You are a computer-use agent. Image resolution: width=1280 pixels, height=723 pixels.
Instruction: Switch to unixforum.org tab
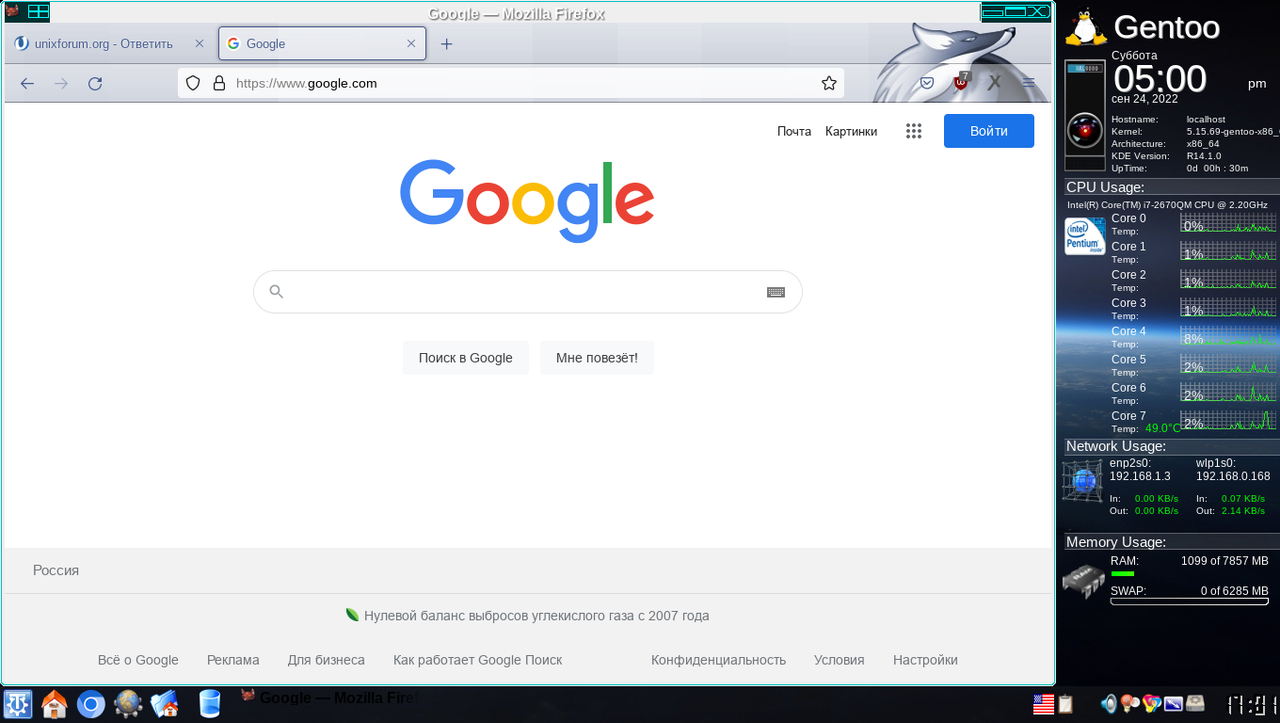point(108,44)
